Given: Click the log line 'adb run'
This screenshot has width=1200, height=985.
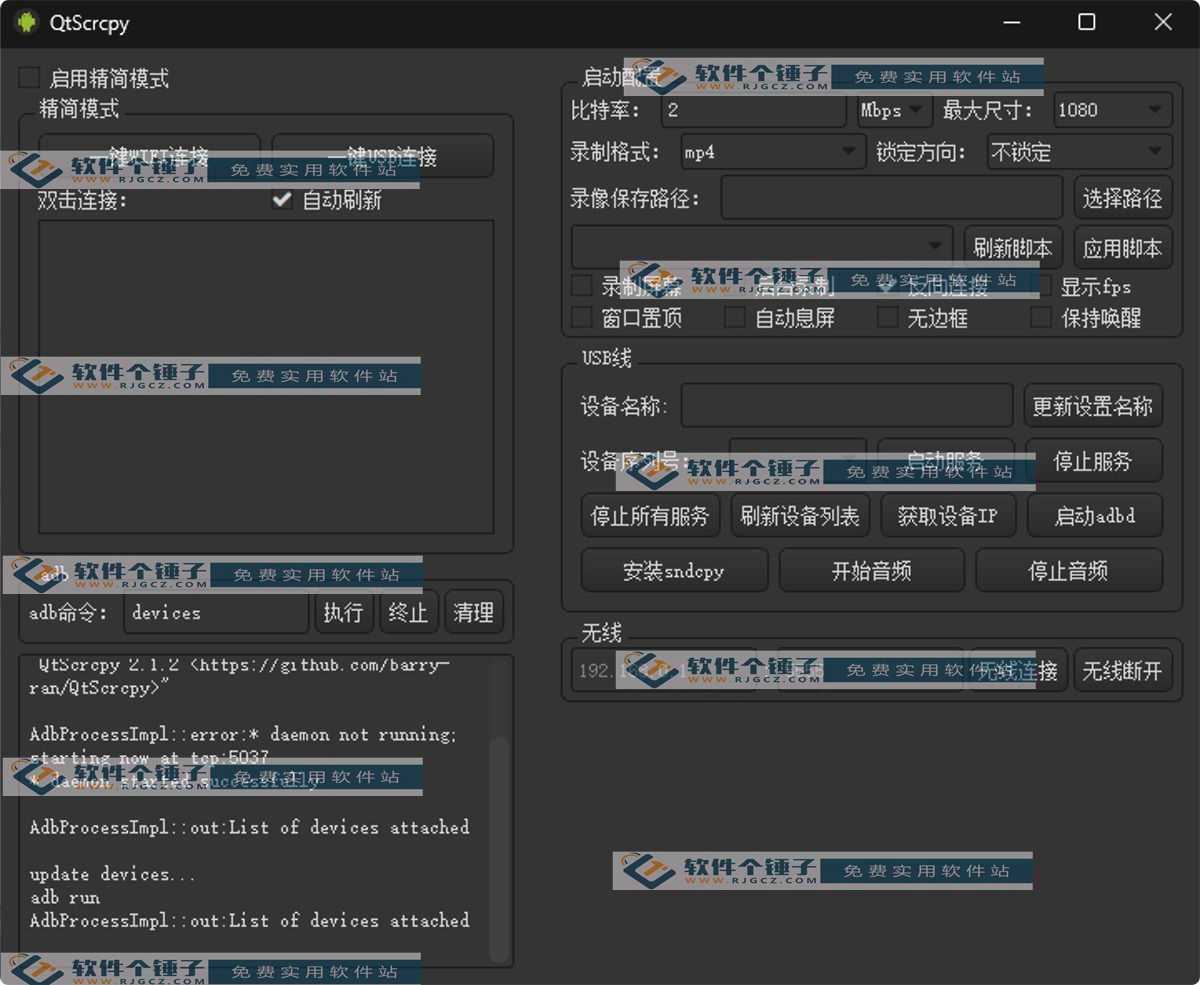Looking at the screenshot, I should tap(64, 897).
